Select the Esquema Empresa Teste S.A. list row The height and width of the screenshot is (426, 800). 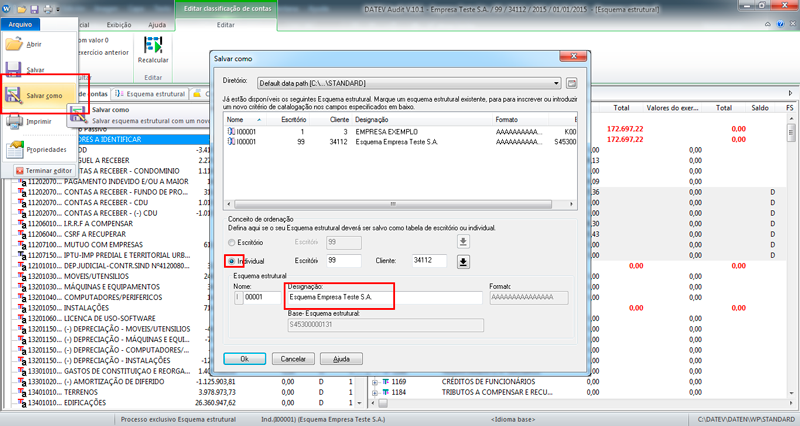[401, 142]
